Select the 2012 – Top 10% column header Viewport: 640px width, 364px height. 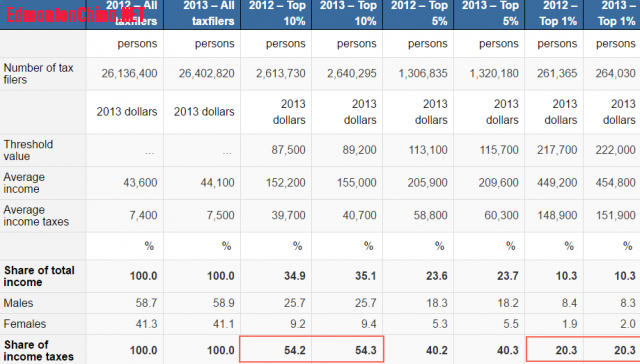(x=276, y=14)
